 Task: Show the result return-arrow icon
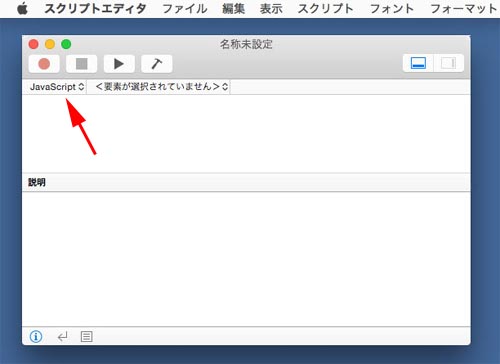[x=62, y=337]
